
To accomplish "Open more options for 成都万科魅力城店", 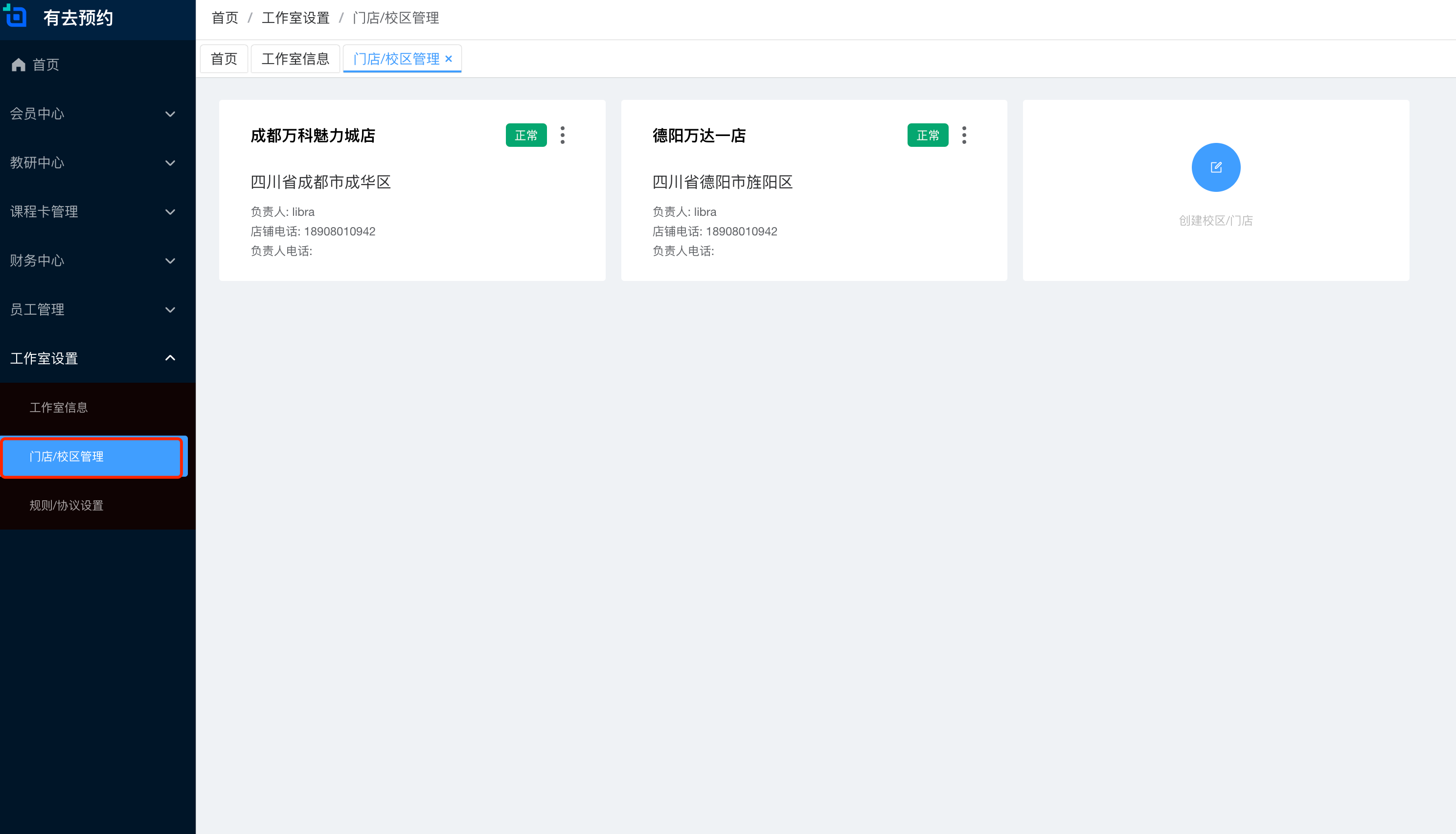I will (x=562, y=135).
